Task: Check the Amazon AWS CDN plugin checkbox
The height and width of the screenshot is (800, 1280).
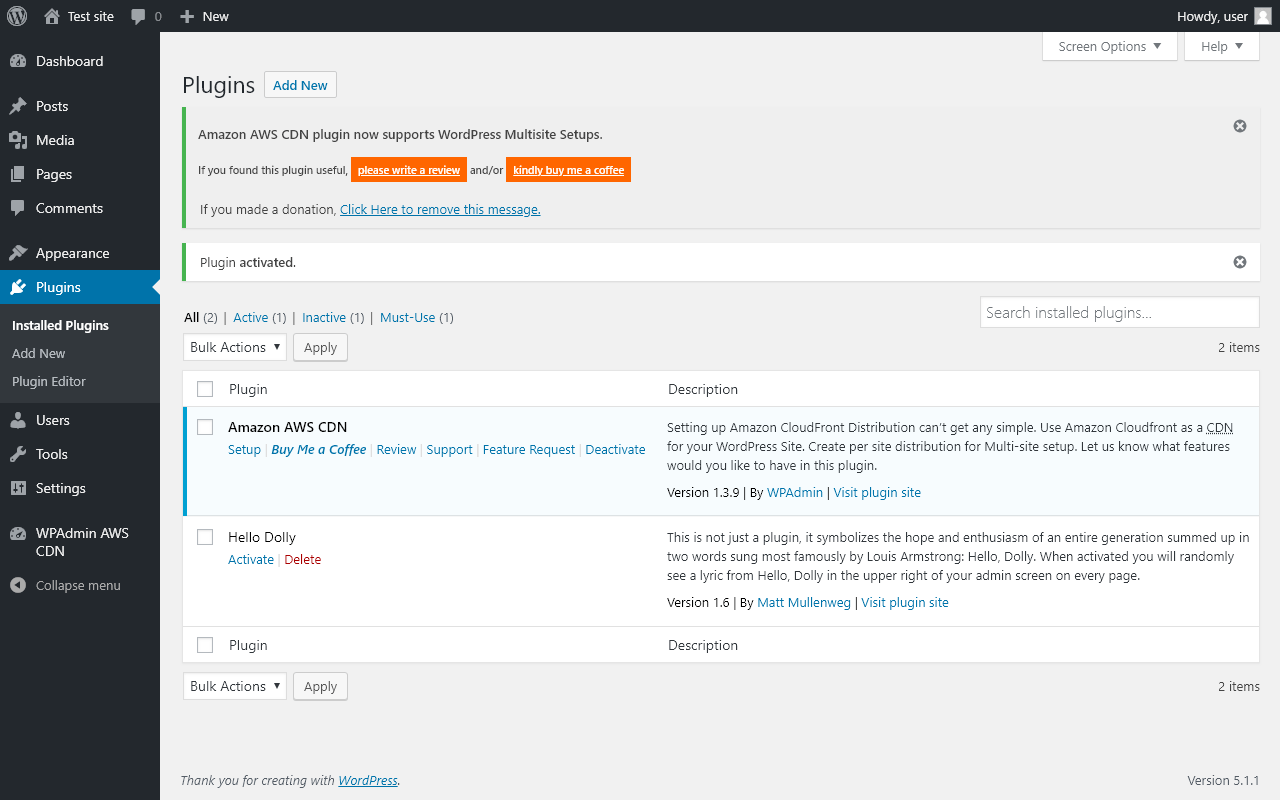Action: [205, 427]
